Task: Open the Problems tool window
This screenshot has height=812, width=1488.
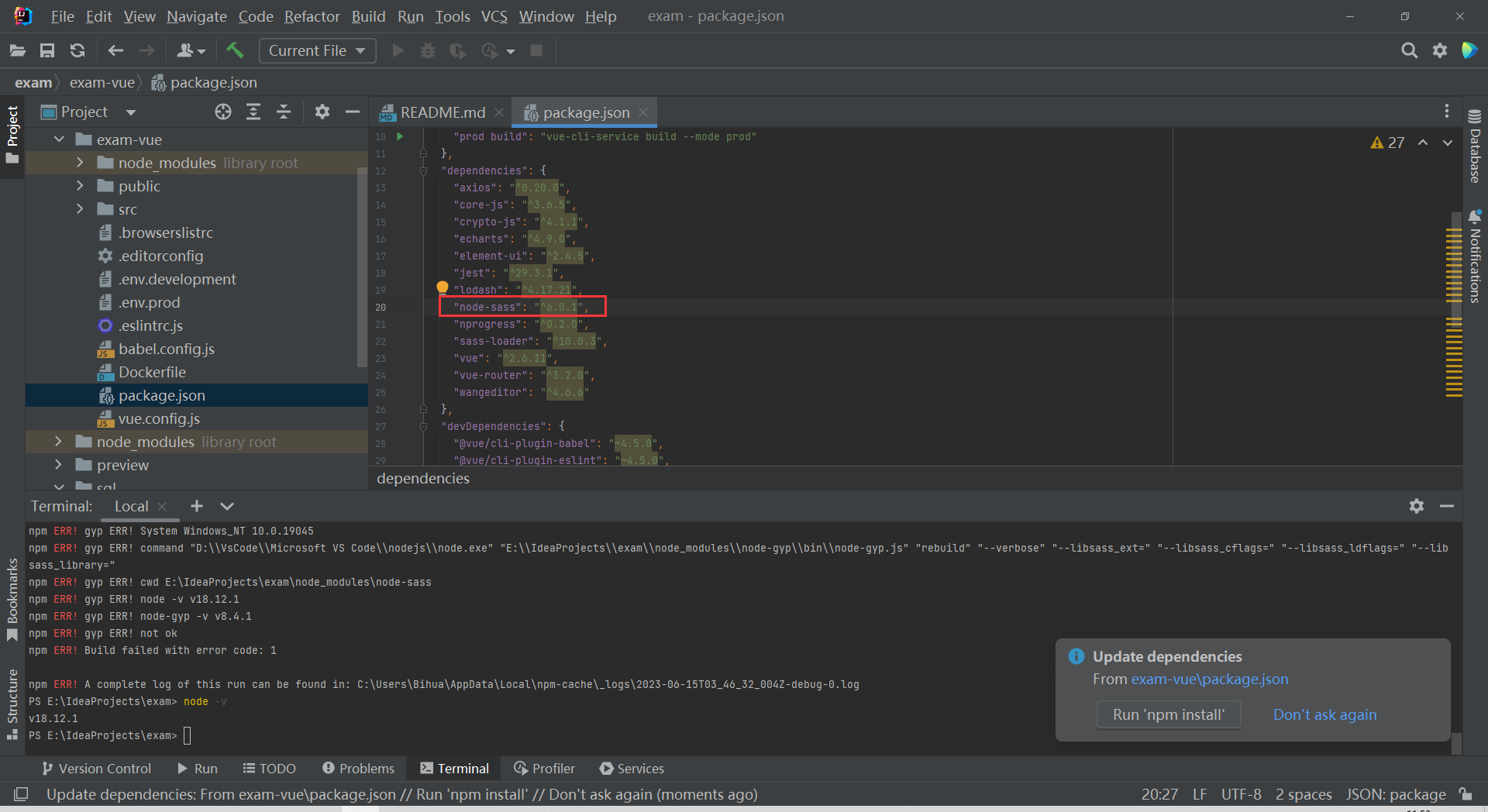Action: click(359, 769)
